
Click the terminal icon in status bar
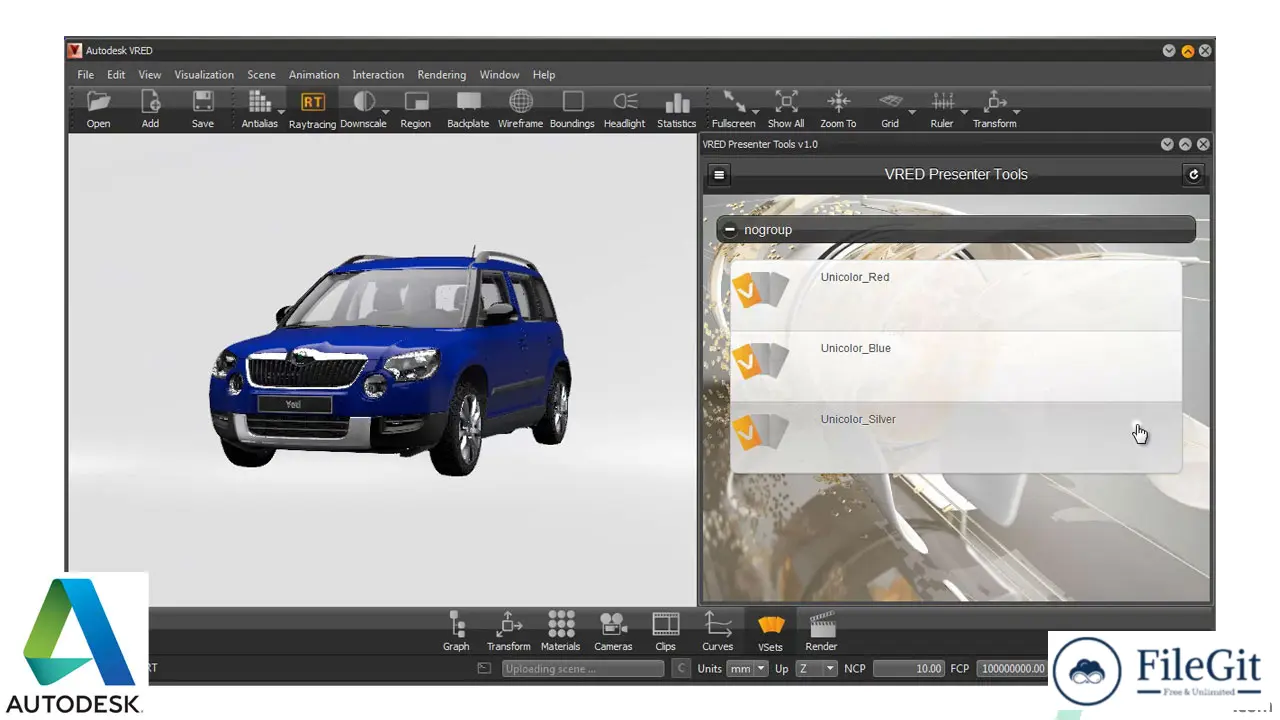click(x=484, y=669)
